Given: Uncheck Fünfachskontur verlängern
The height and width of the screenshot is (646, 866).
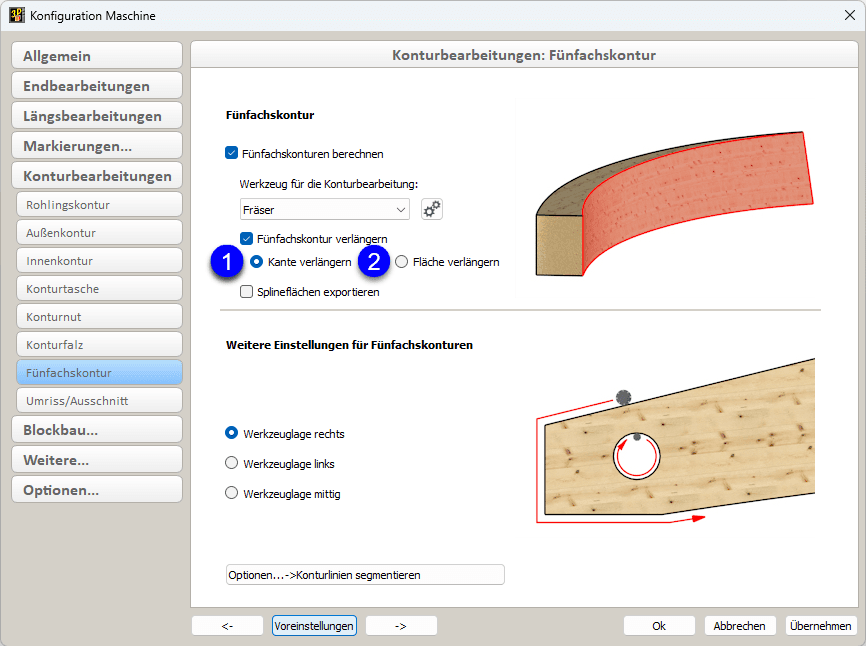Looking at the screenshot, I should tap(245, 239).
